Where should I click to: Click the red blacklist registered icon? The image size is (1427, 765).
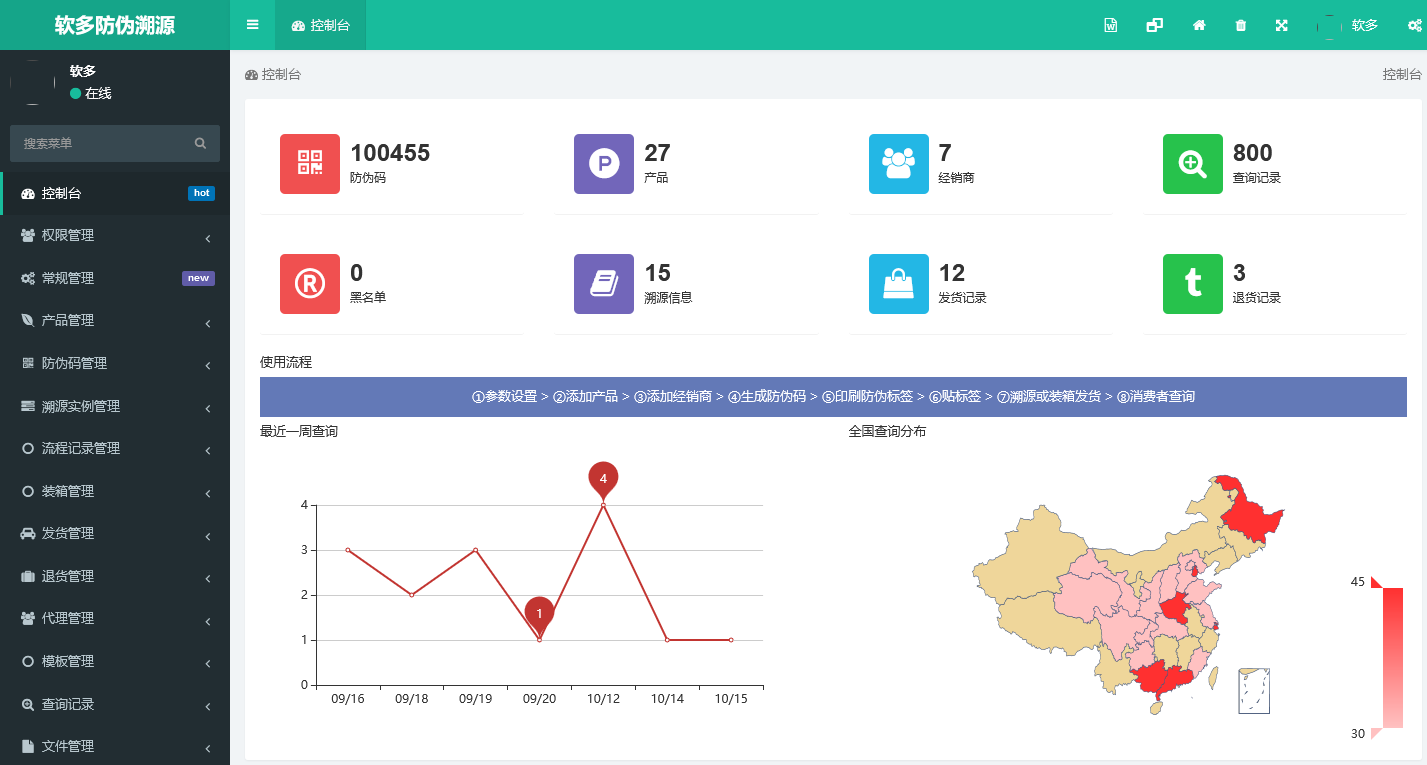(x=310, y=284)
